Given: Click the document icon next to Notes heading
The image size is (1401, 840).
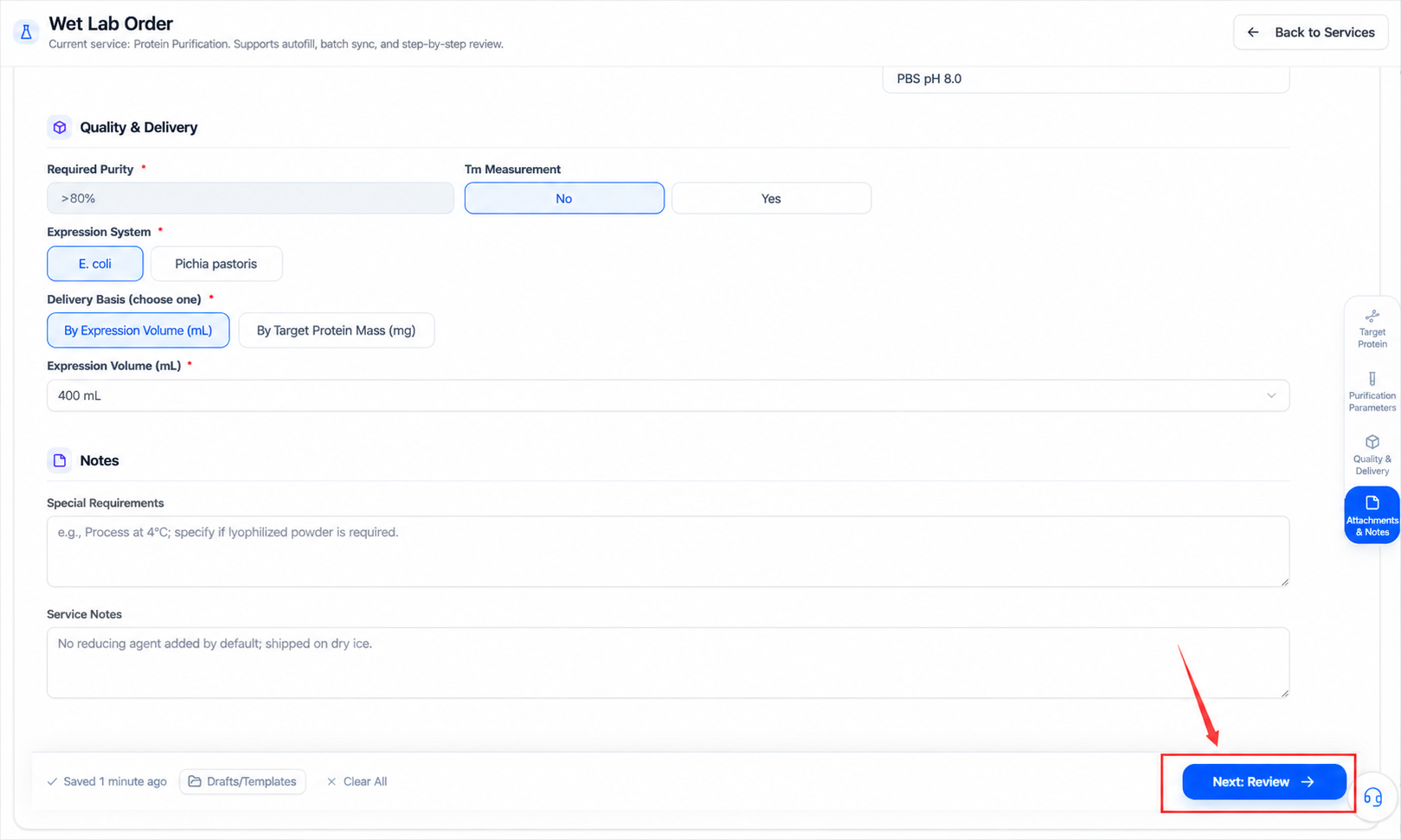Looking at the screenshot, I should point(60,460).
